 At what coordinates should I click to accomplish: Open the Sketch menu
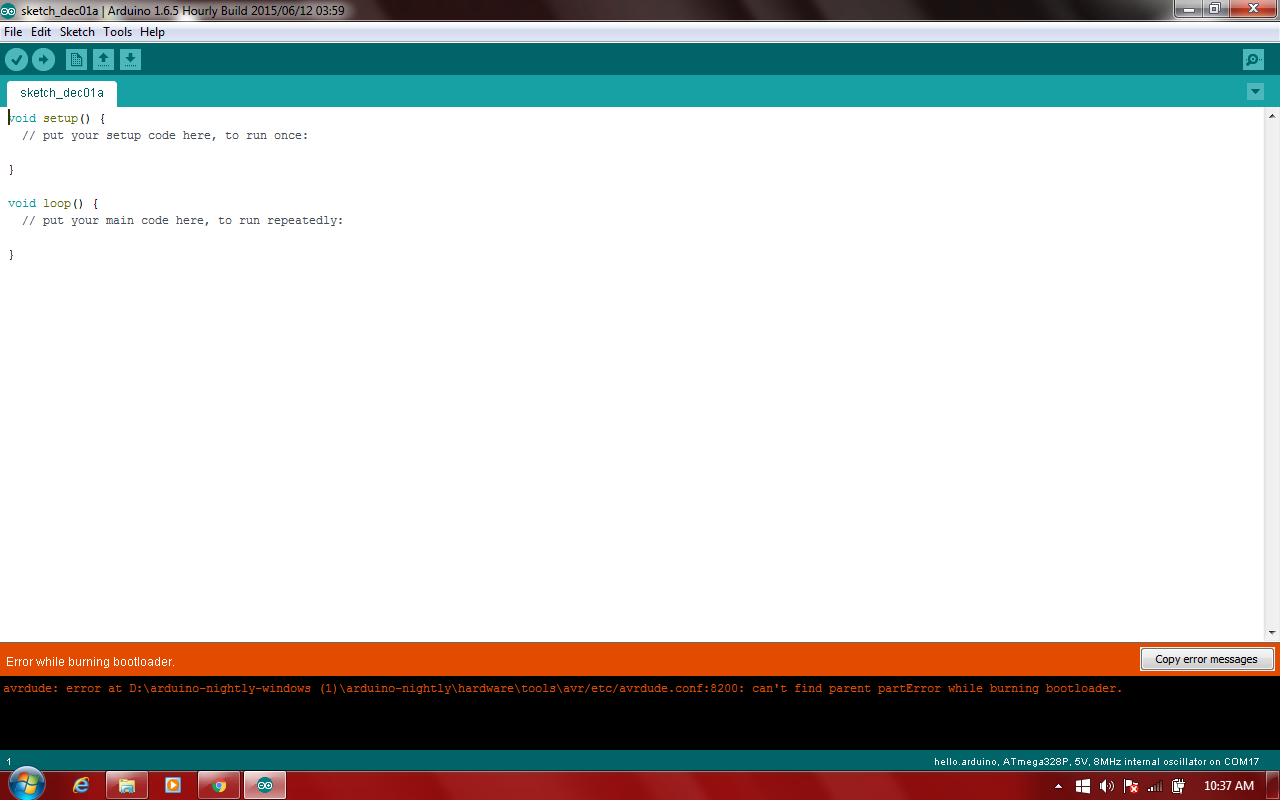pyautogui.click(x=77, y=32)
